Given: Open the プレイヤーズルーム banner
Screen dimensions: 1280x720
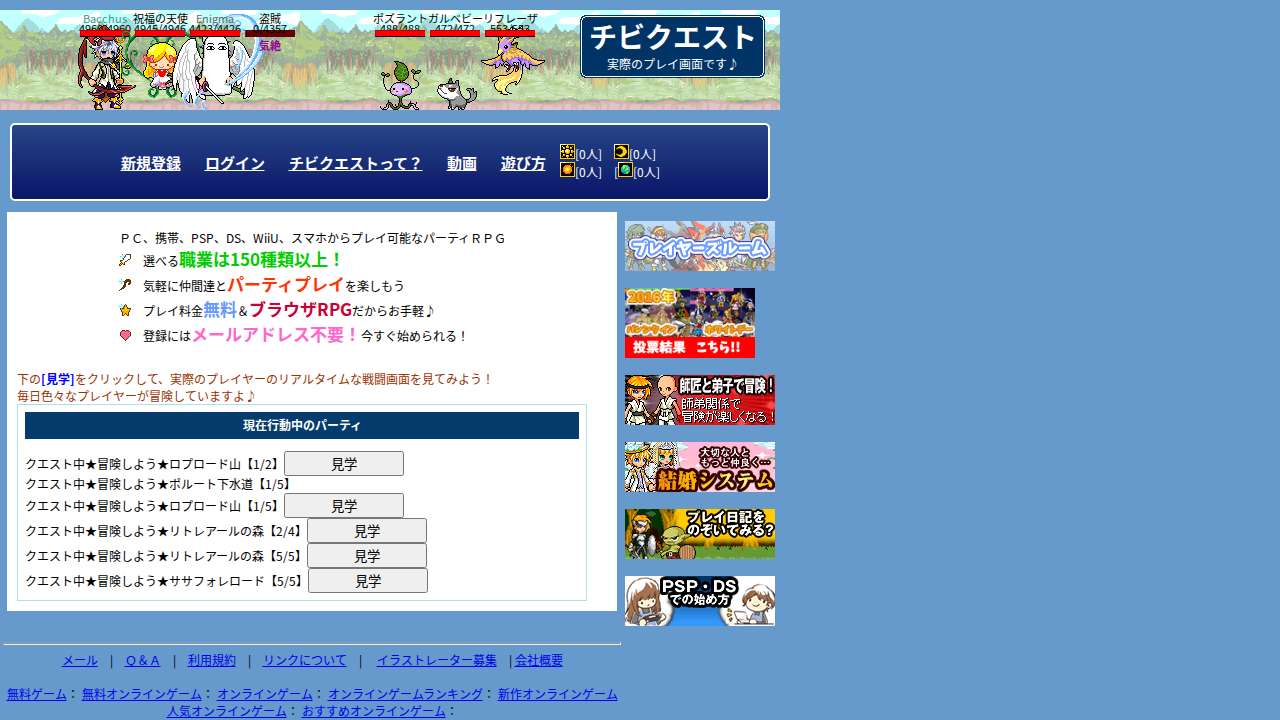Looking at the screenshot, I should tap(700, 246).
